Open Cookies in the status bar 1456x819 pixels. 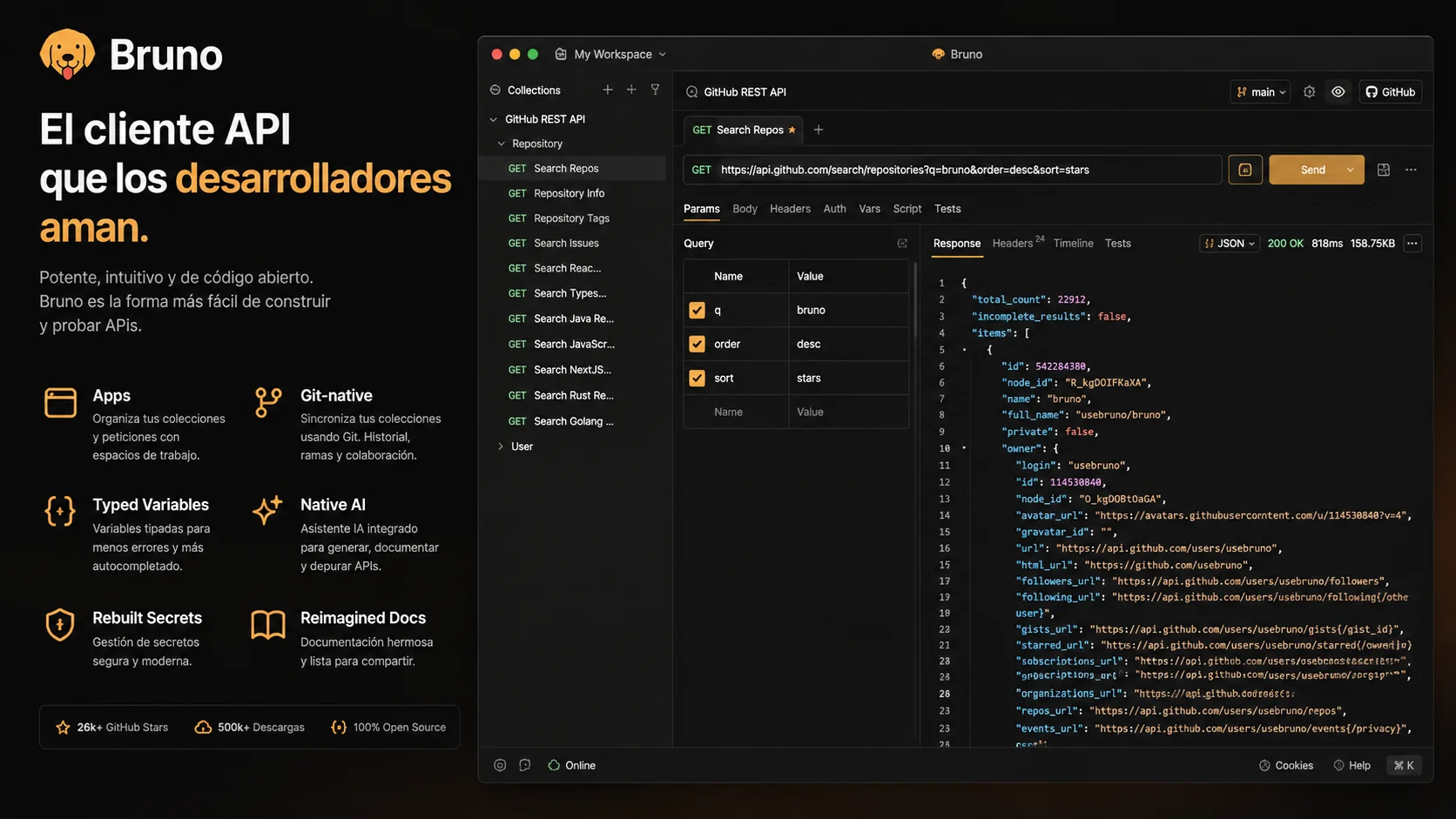pyautogui.click(x=1286, y=766)
